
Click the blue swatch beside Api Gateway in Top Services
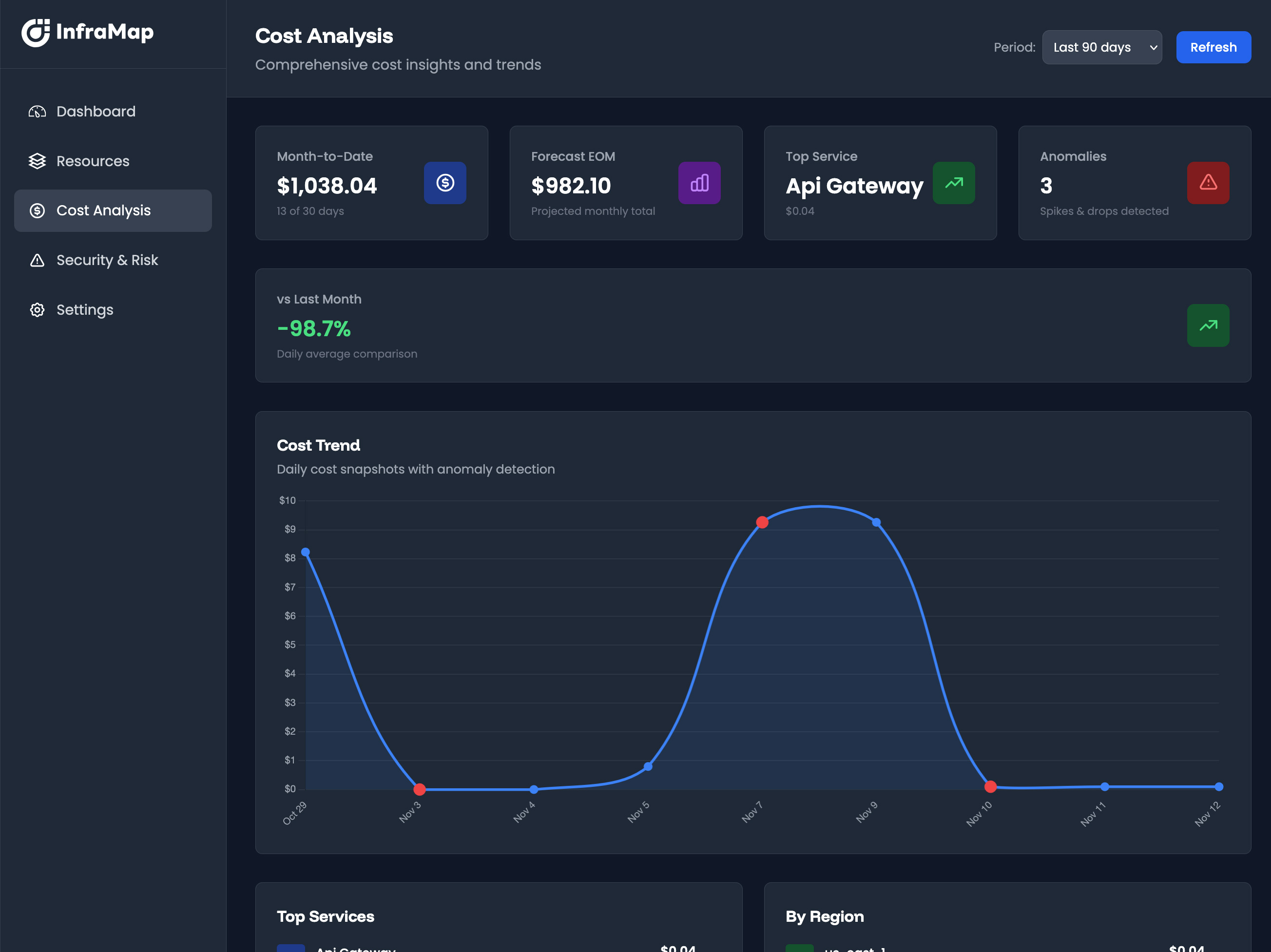(291, 948)
